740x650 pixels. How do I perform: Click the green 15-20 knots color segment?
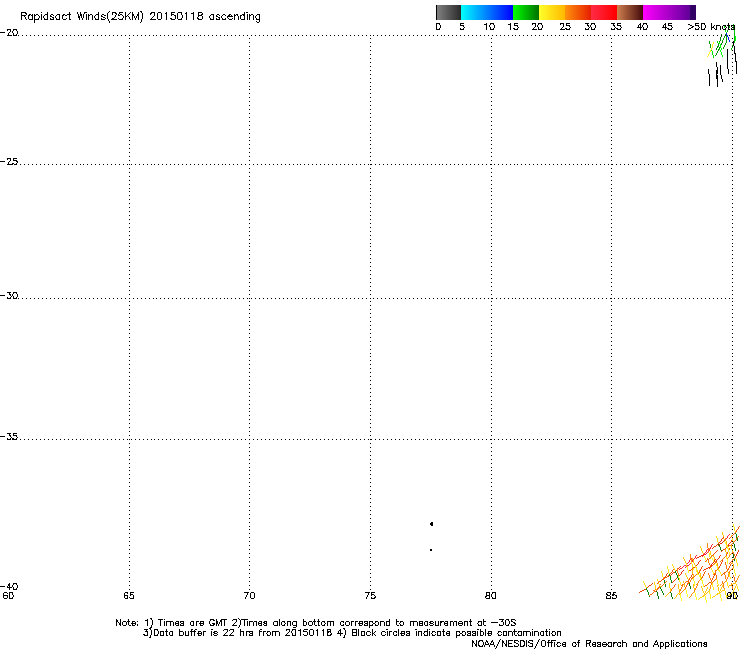526,12
